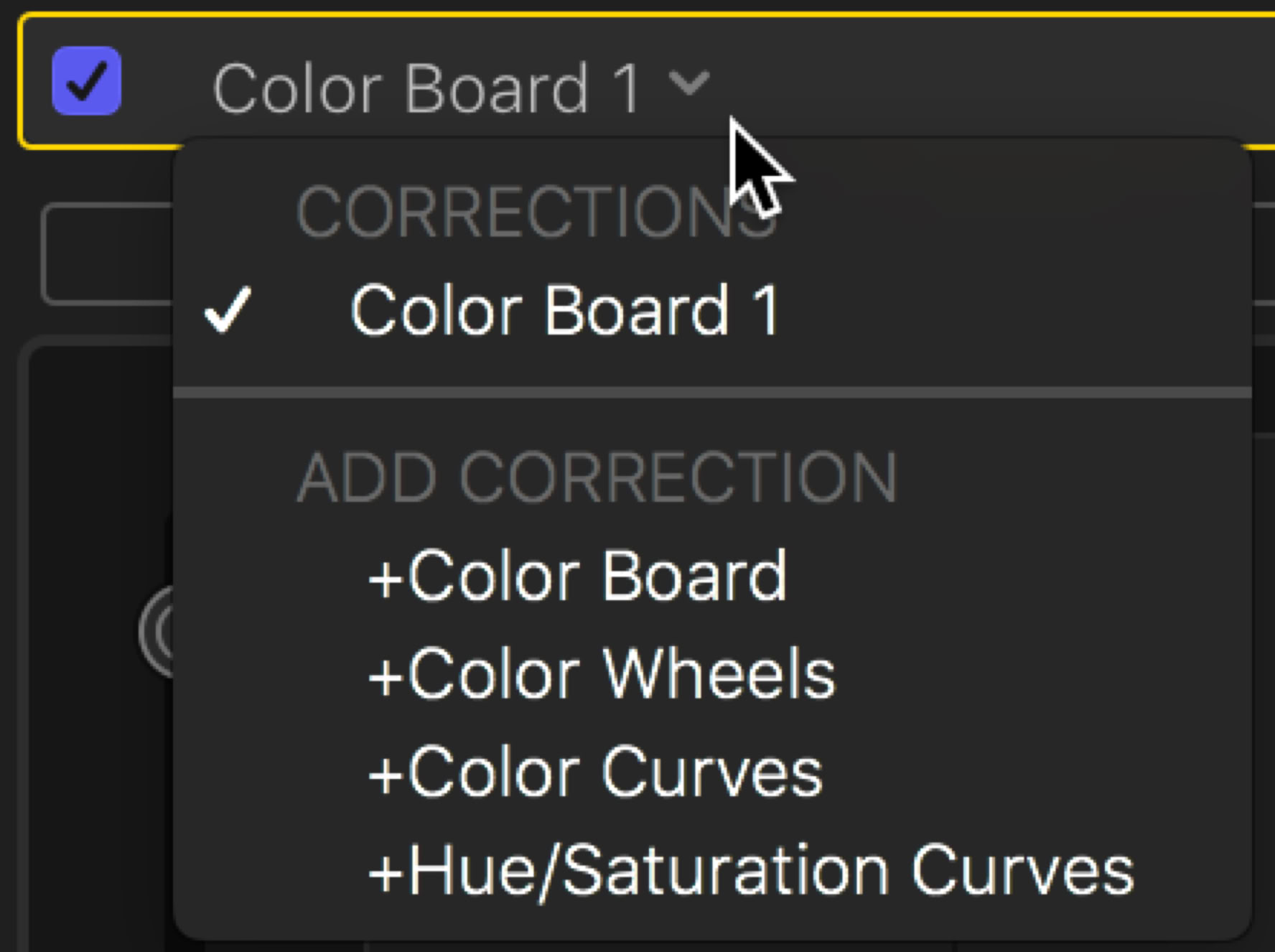This screenshot has width=1275, height=952.
Task: Click the plus sign before Color Wheels
Action: (x=386, y=676)
